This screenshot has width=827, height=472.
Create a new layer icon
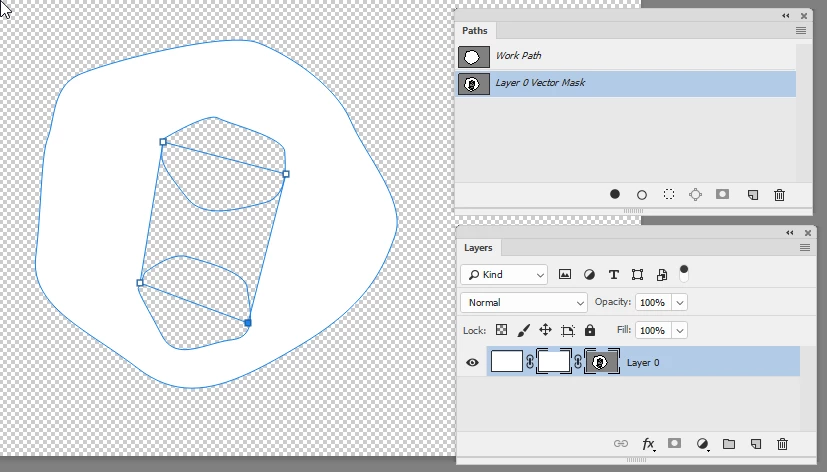click(x=756, y=444)
